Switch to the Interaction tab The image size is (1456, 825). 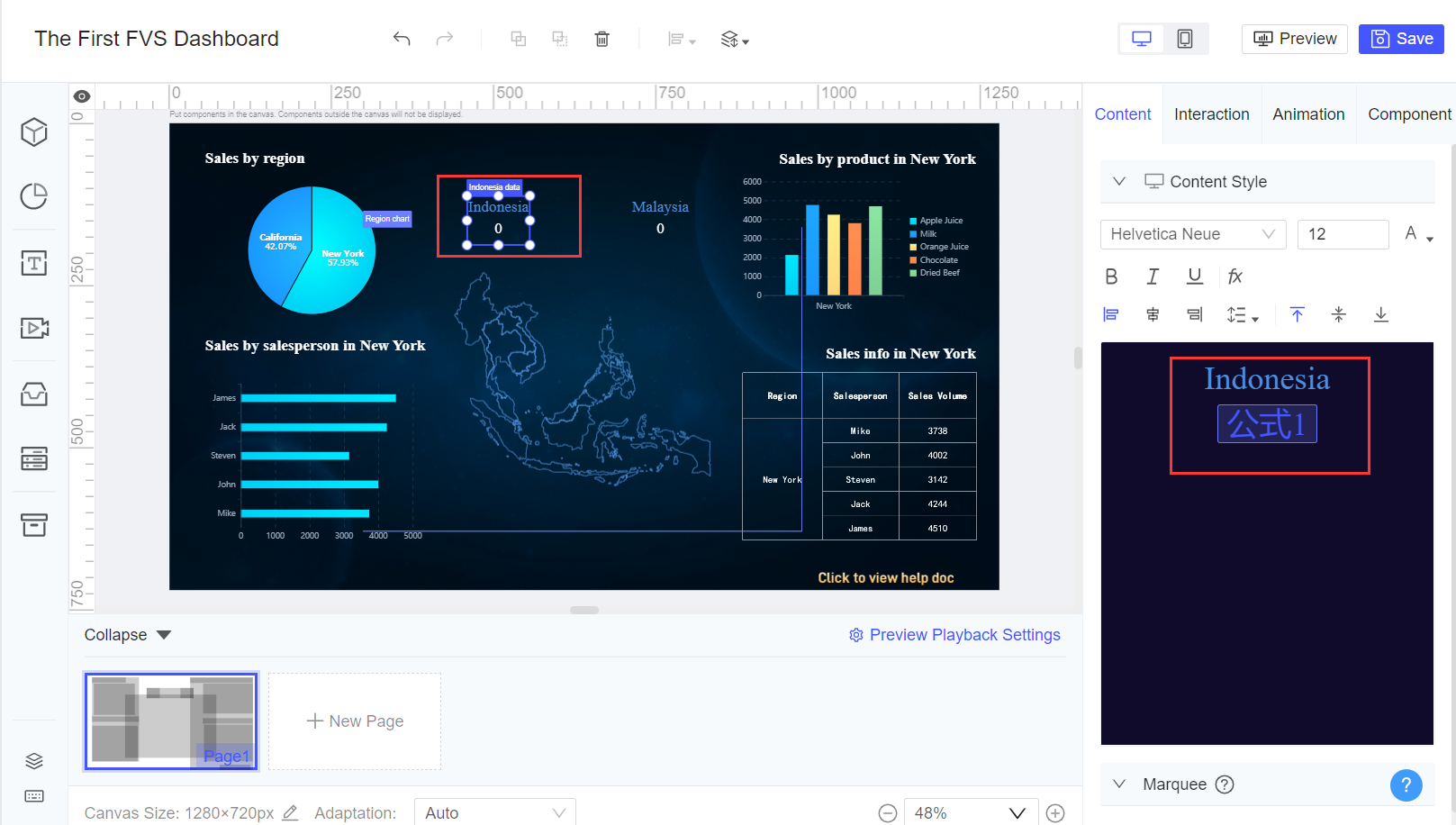tap(1211, 113)
